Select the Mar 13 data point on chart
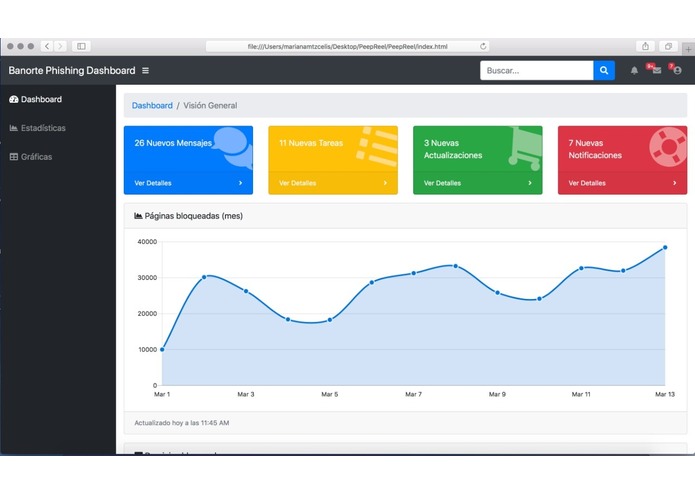This screenshot has height=494, width=695. click(x=665, y=248)
